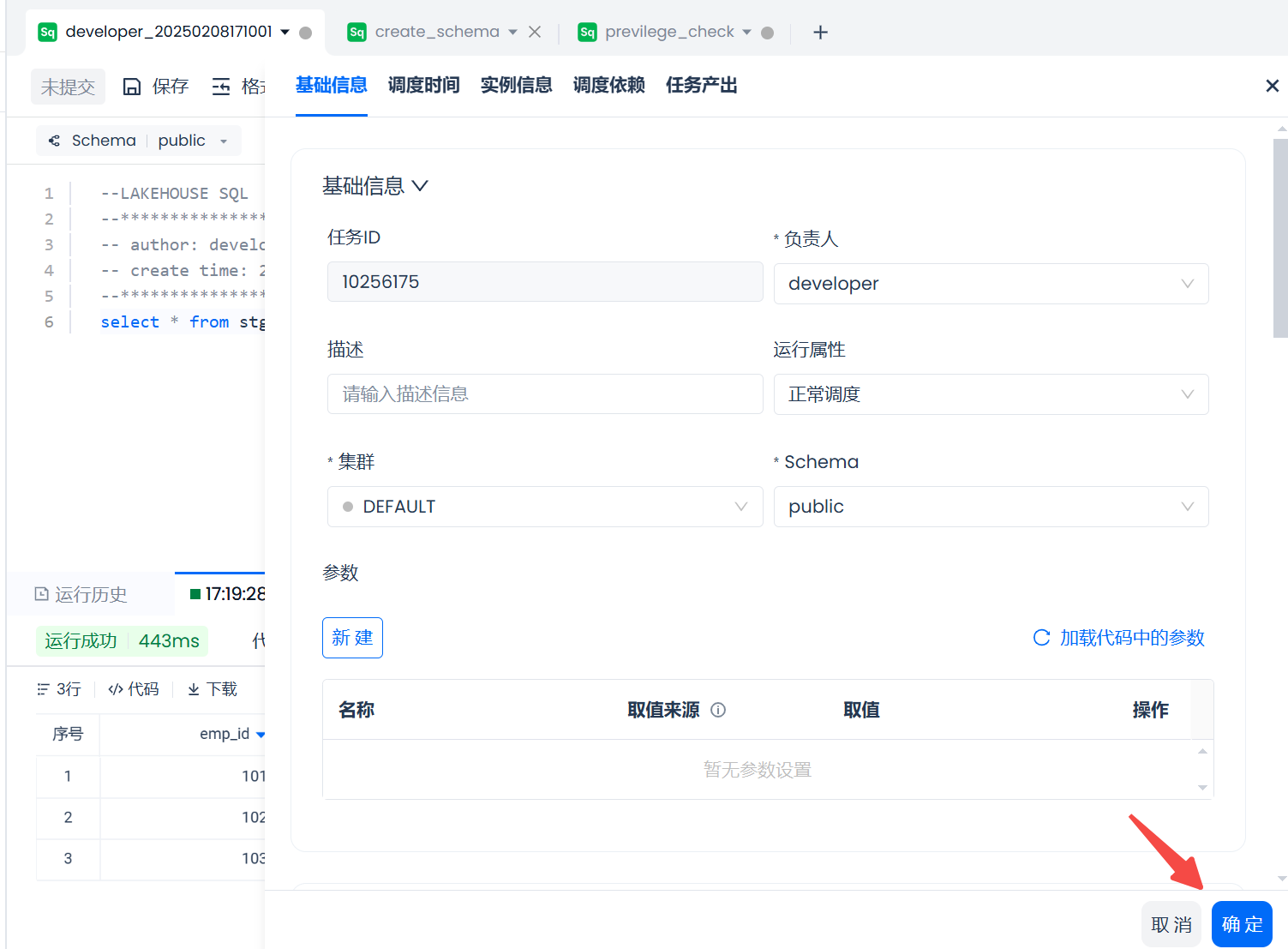Click the 确定 confirm button
This screenshot has height=949, width=1288.
(x=1242, y=924)
